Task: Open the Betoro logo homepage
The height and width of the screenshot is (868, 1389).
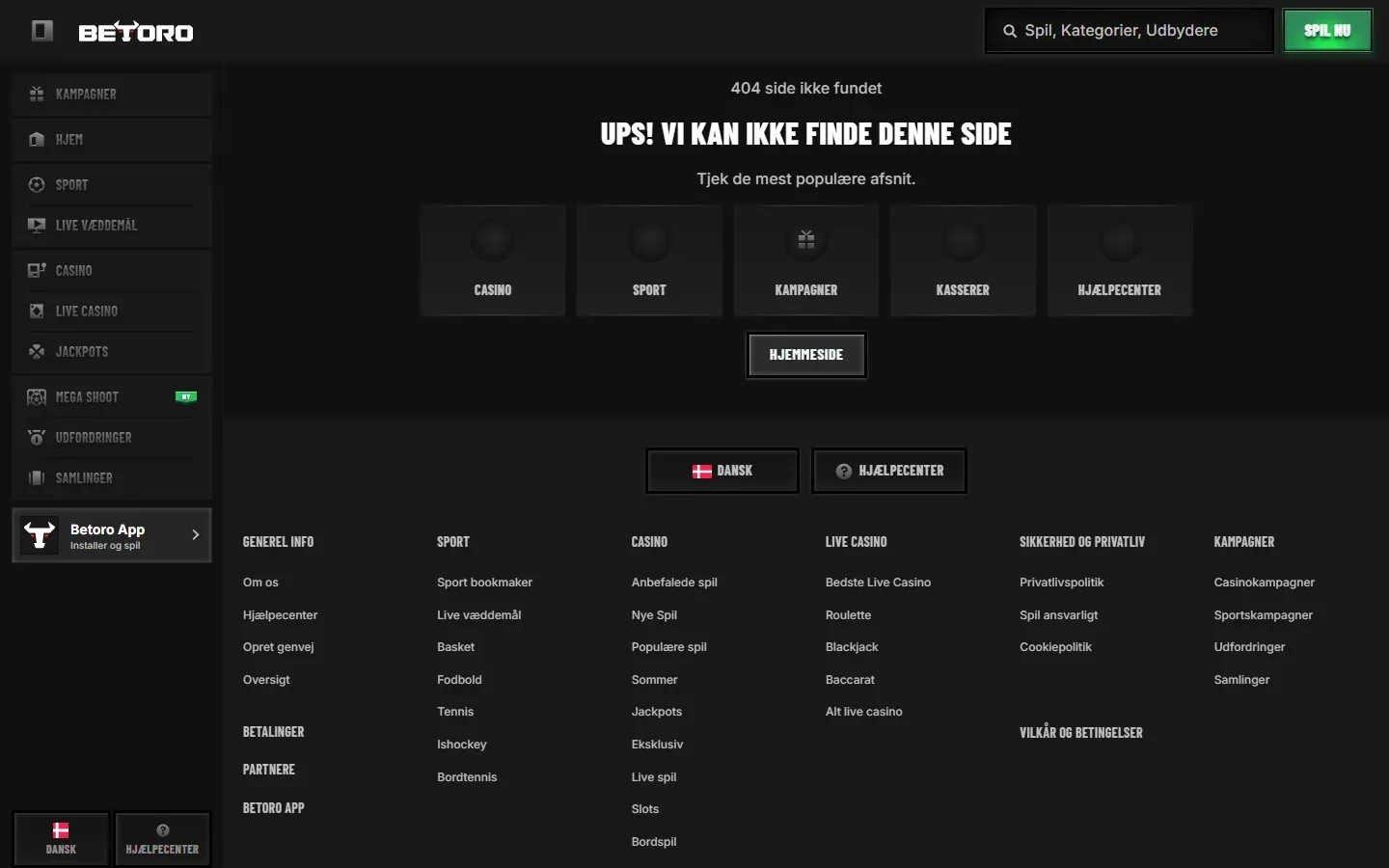Action: (136, 32)
